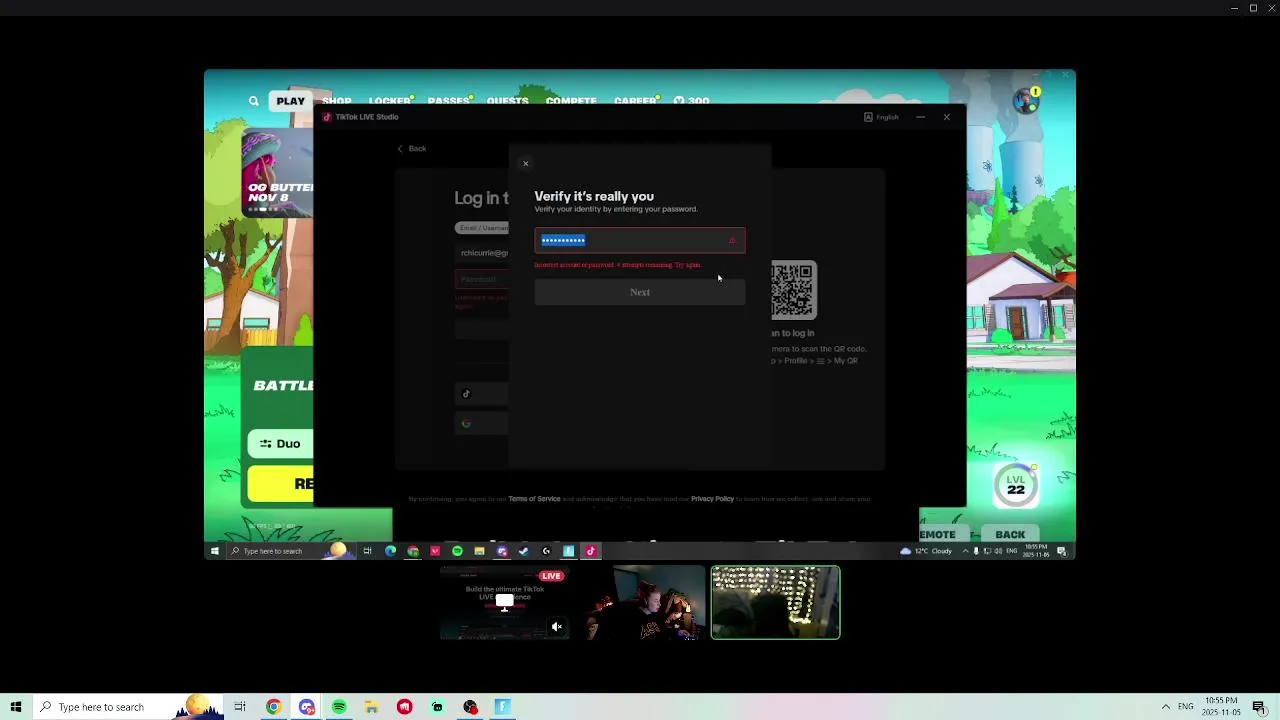The image size is (1280, 720).
Task: Select the Duo mode button
Action: tap(280, 444)
